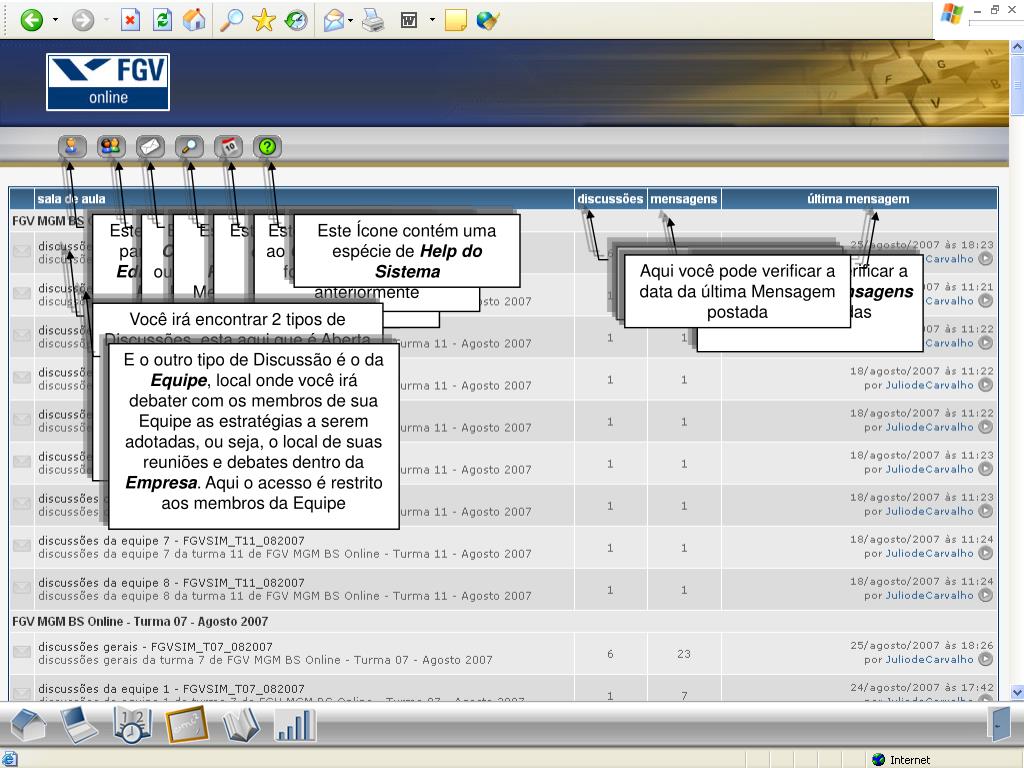1024x768 pixels.
Task: Click the browser Favorites star button
Action: pyautogui.click(x=264, y=20)
